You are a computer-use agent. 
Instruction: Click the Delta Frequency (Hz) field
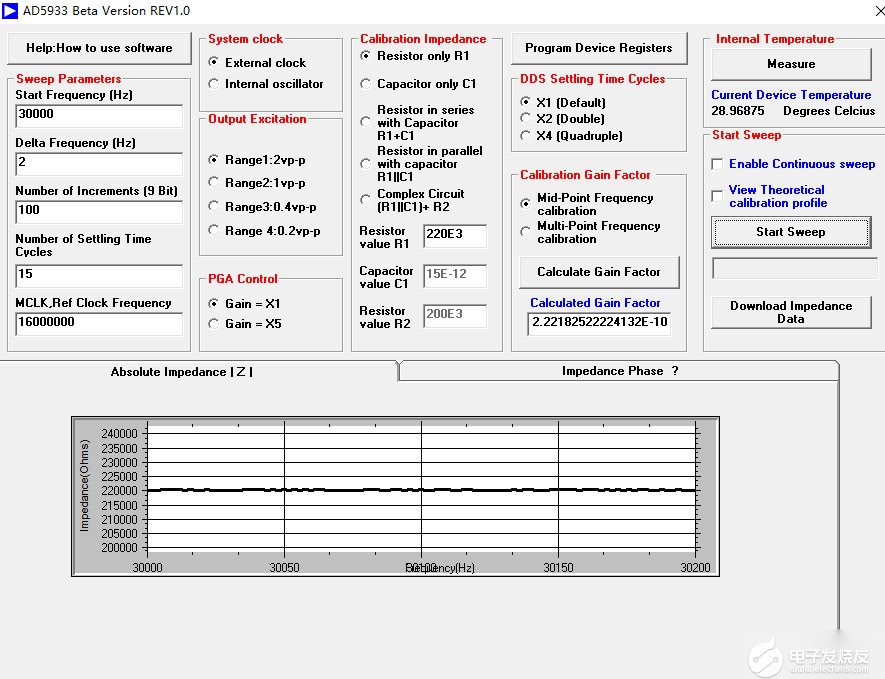coord(99,164)
